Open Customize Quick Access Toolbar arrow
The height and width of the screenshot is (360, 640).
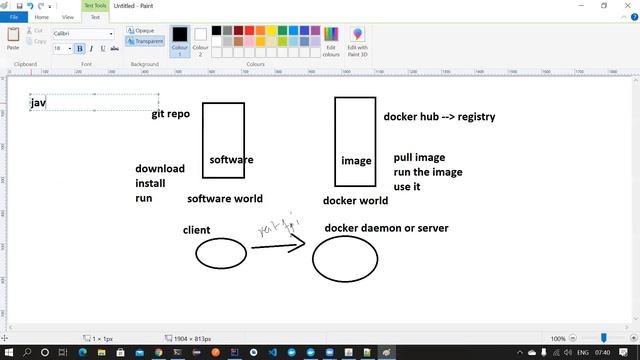click(x=50, y=6)
